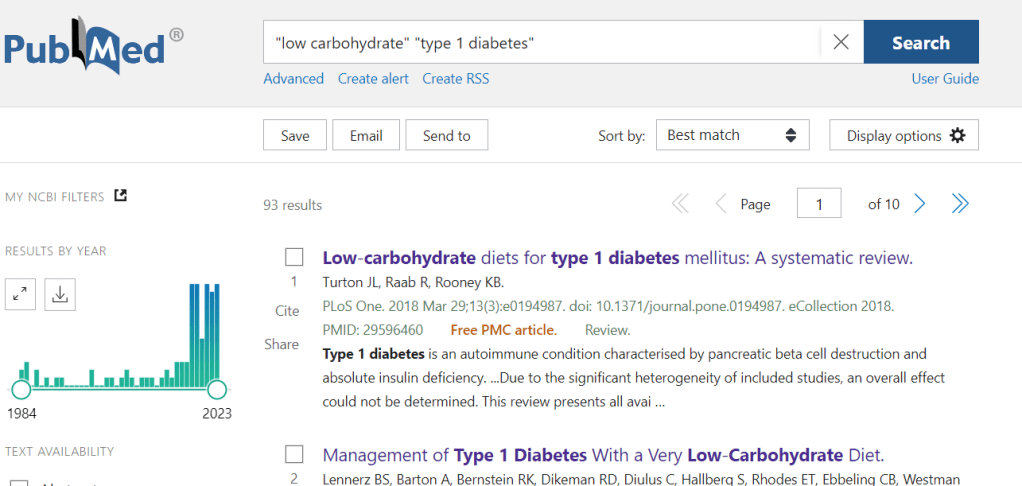Open the Sort by Best match dropdown
The width and height of the screenshot is (1022, 486).
[731, 136]
